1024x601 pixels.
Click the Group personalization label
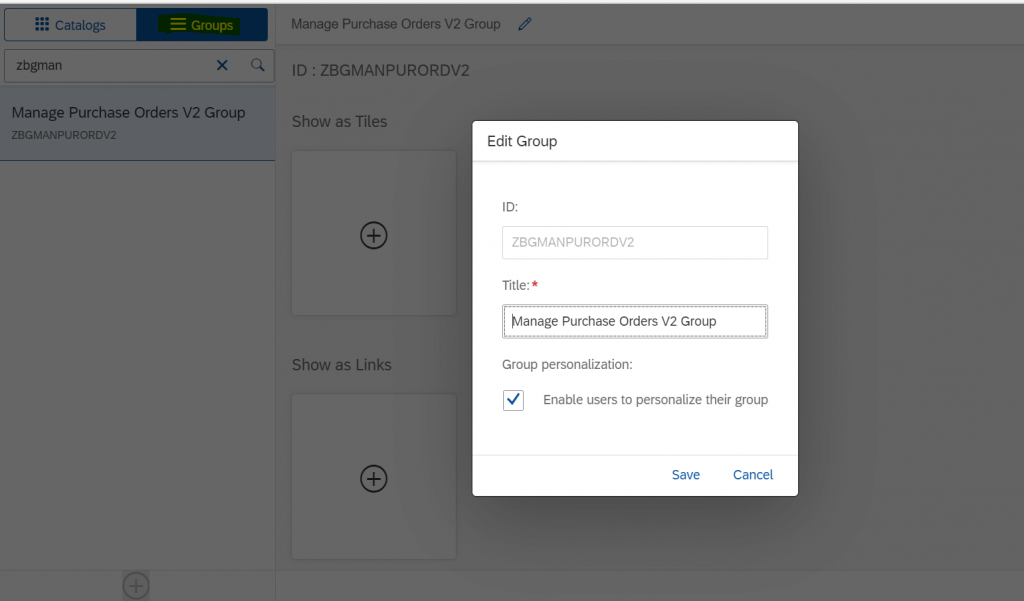coord(567,365)
